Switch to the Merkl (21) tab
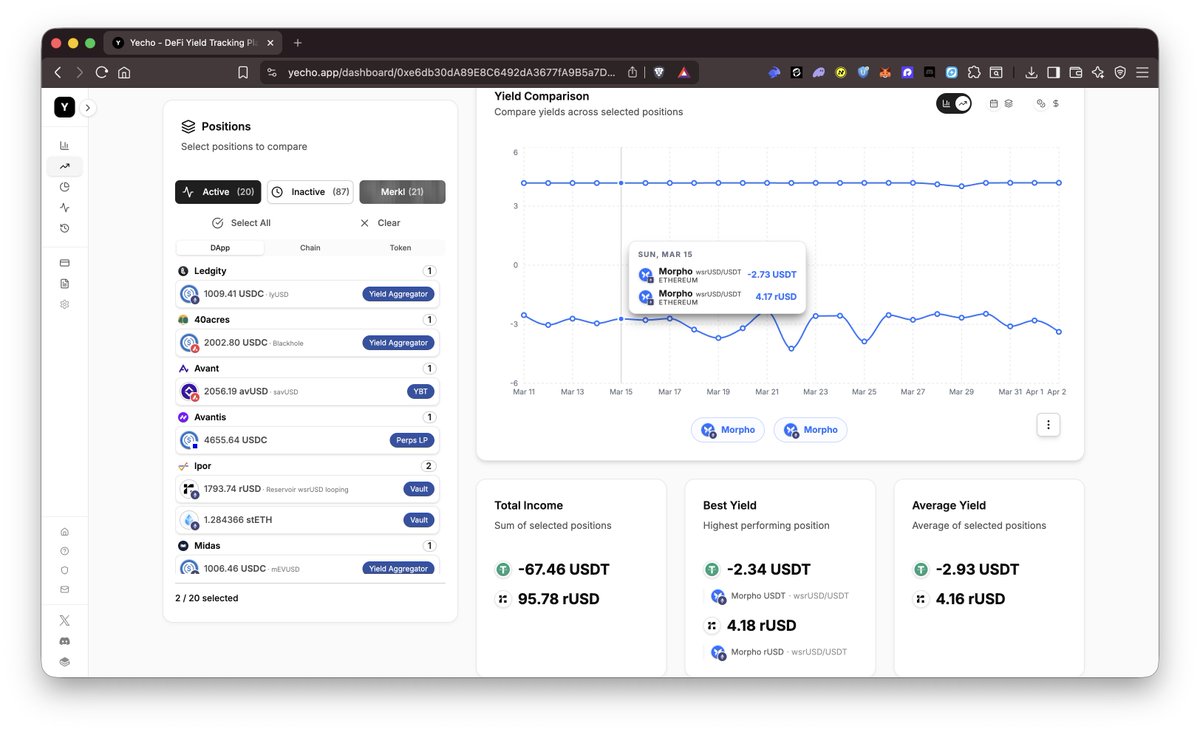Image resolution: width=1200 pixels, height=732 pixels. (x=402, y=192)
